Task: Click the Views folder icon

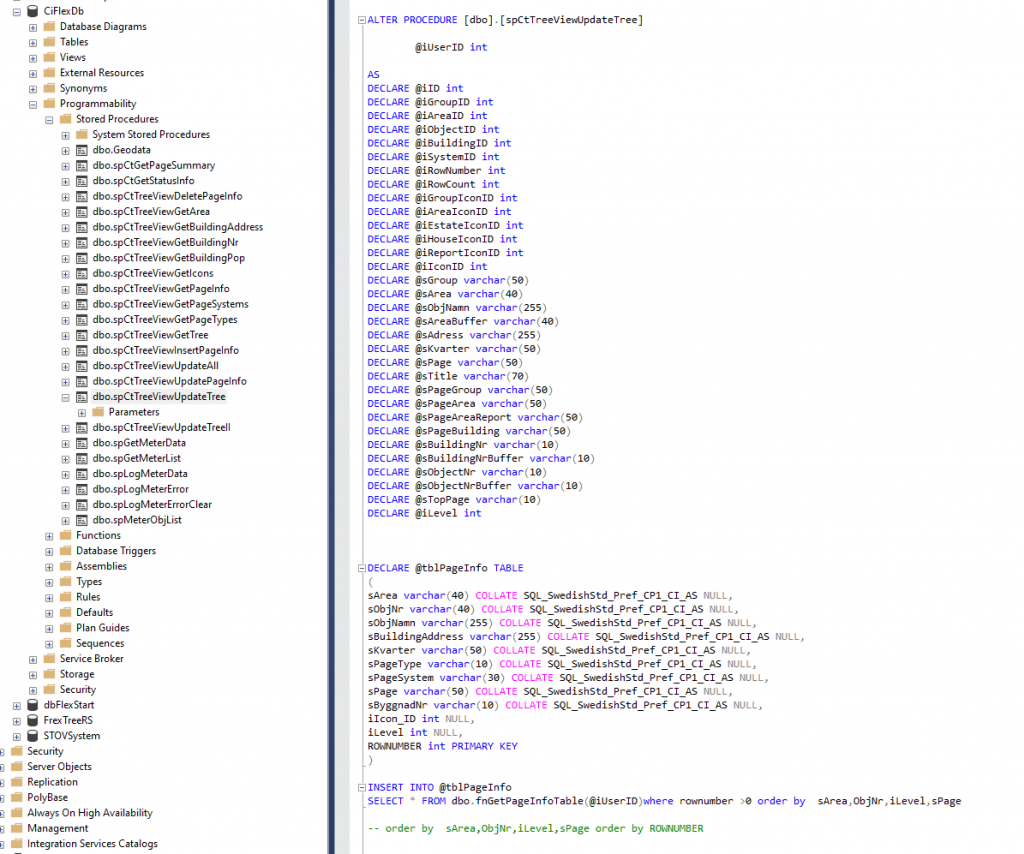Action: [49, 57]
